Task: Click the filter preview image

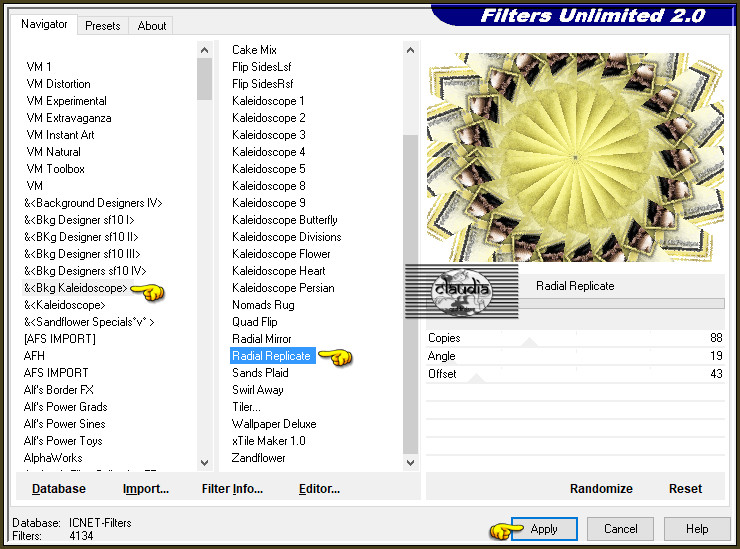Action: point(575,157)
